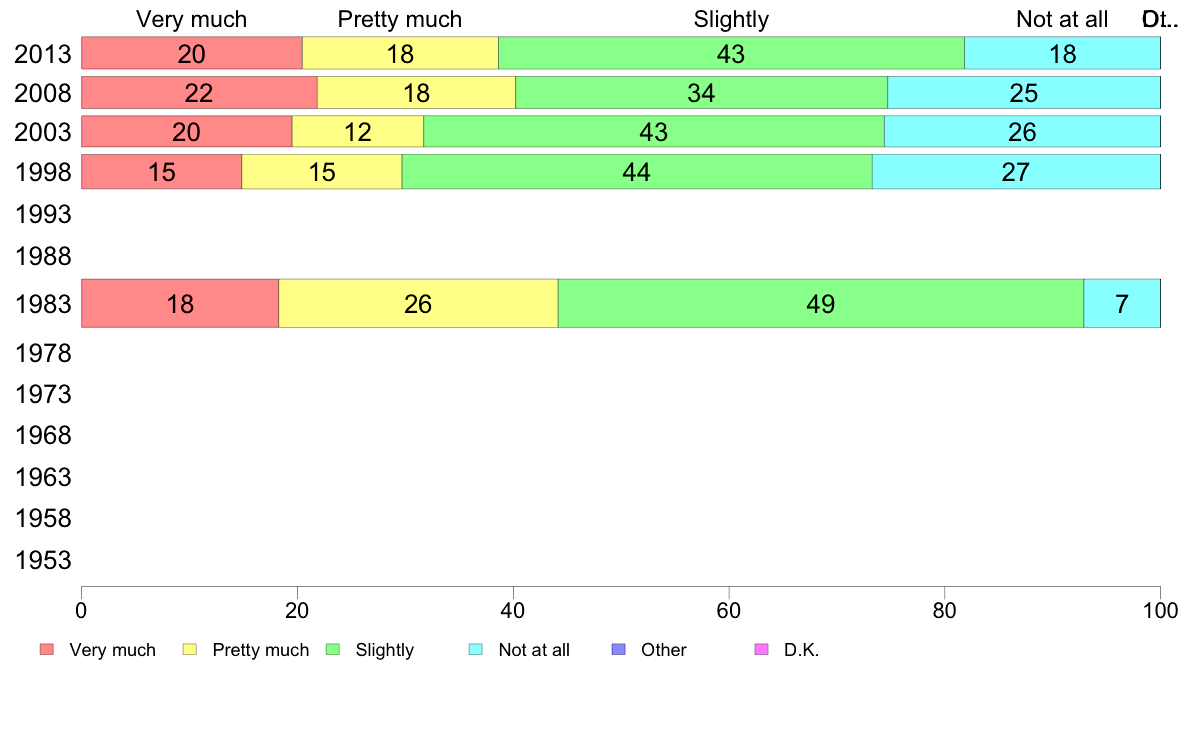The height and width of the screenshot is (736, 1188).
Task: Click the yellow Pretty much legend swatch
Action: pos(190,650)
